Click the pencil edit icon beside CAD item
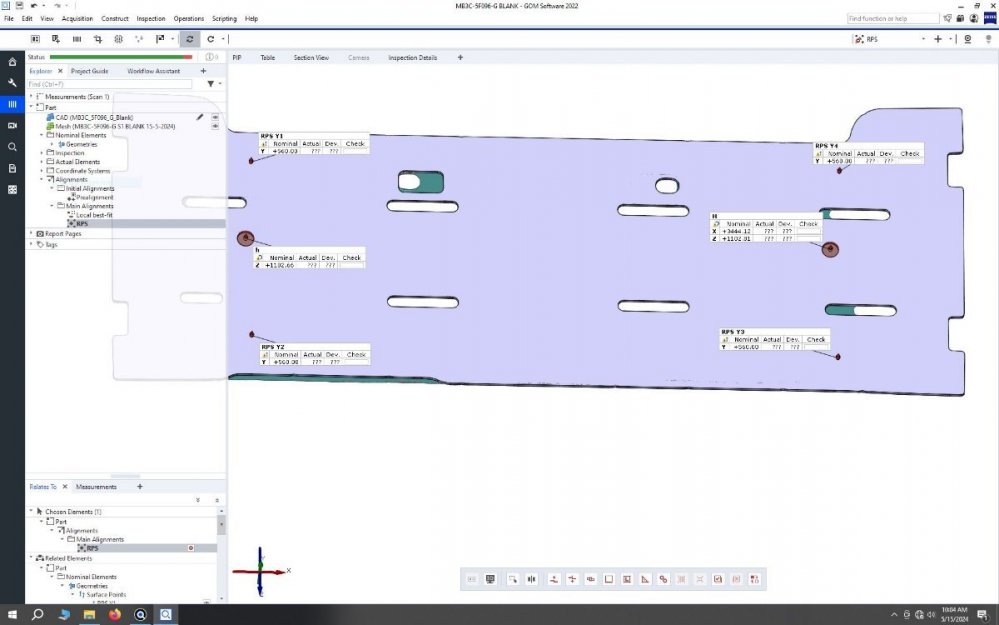 (x=200, y=117)
